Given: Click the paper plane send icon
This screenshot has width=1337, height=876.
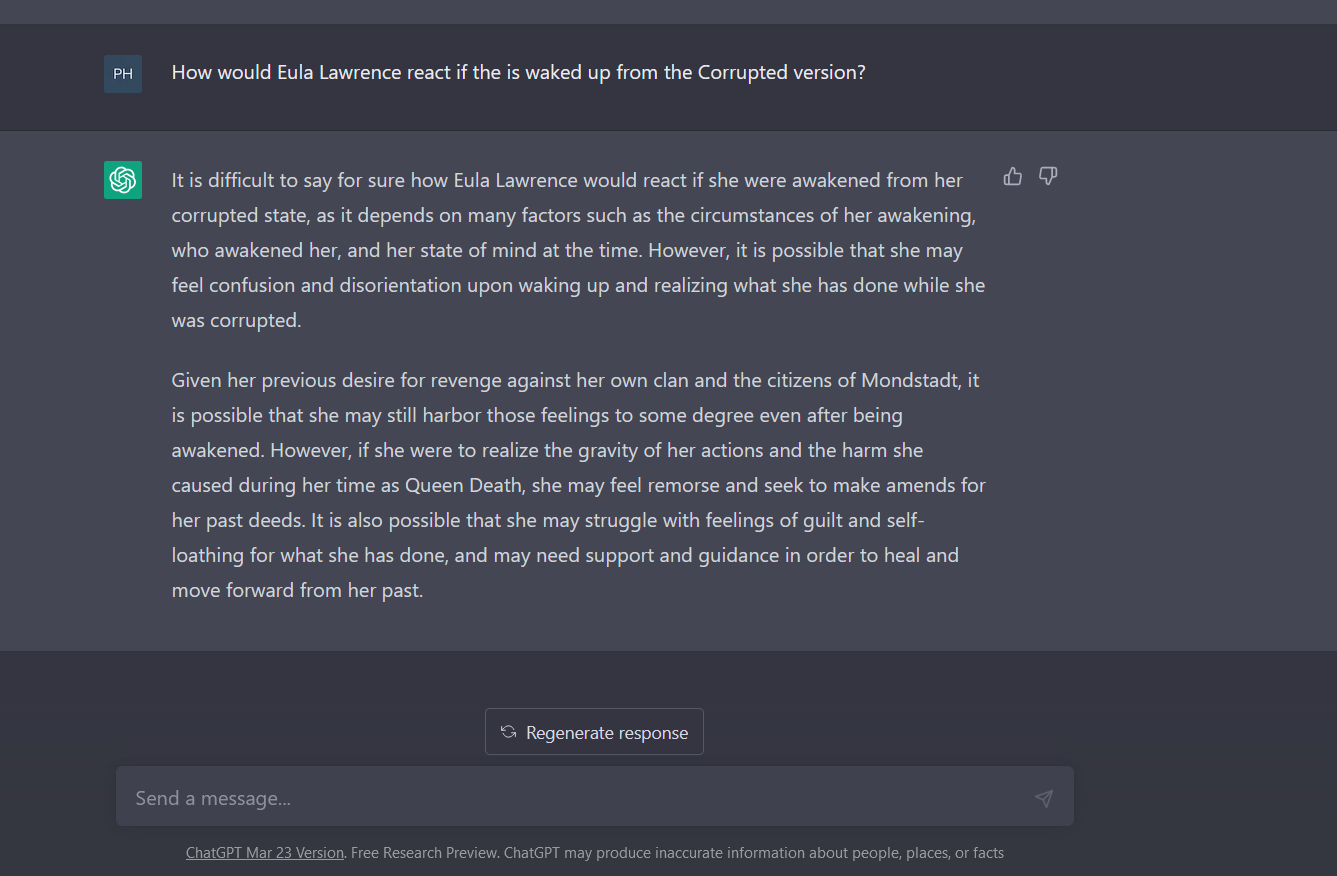Looking at the screenshot, I should [1044, 798].
